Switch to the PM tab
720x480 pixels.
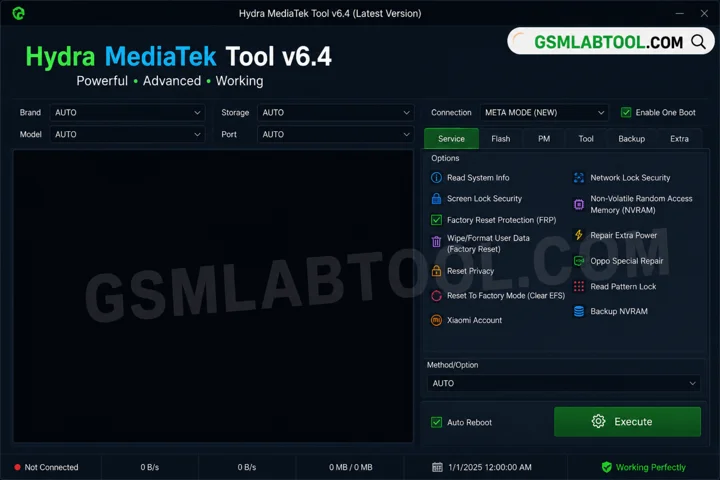(x=544, y=139)
